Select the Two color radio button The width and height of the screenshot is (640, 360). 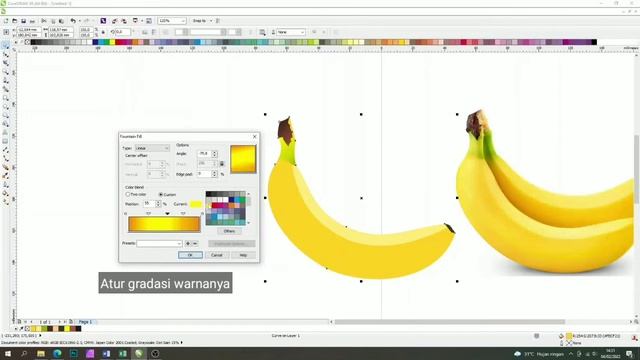point(128,194)
